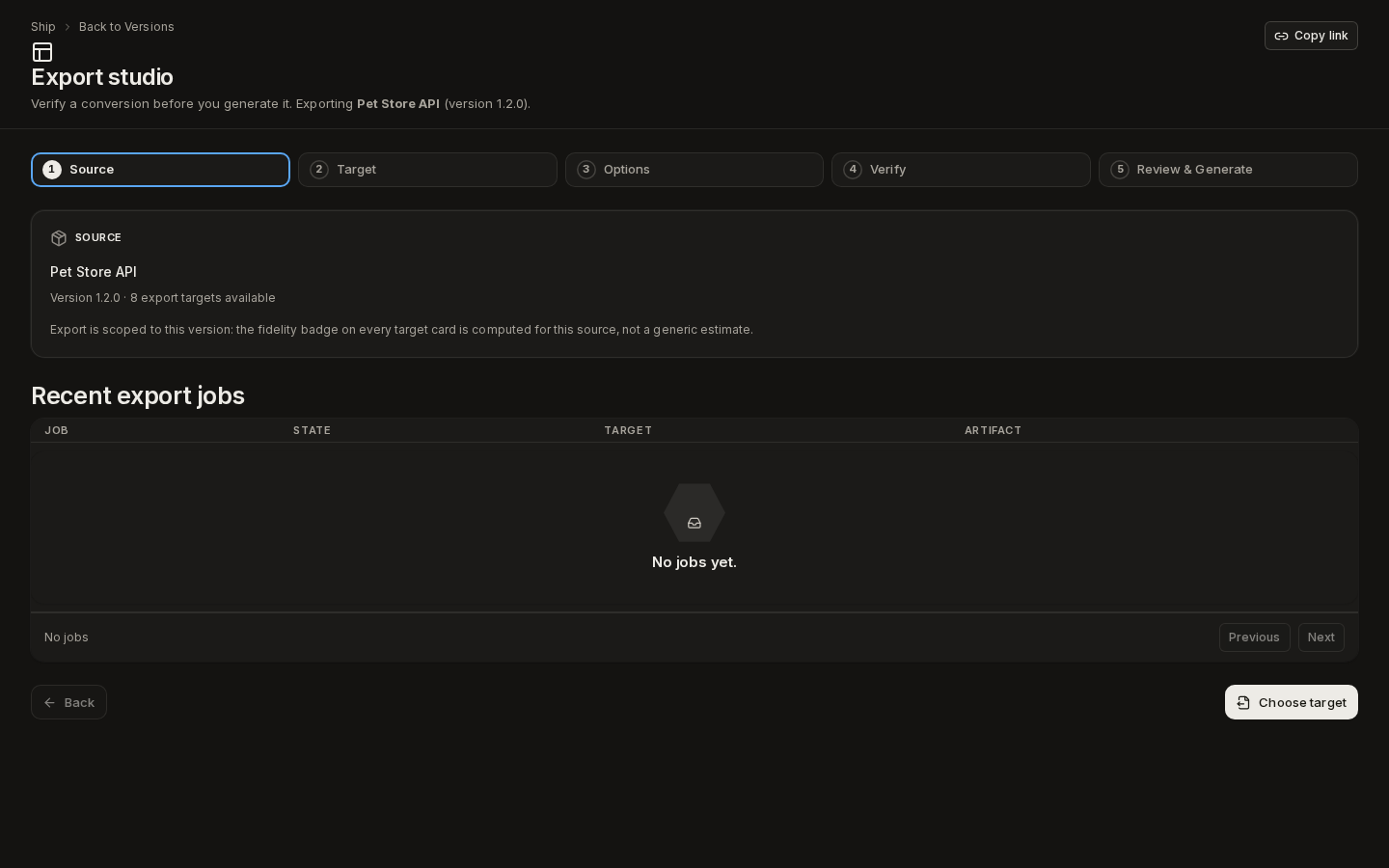1389x868 pixels.
Task: Go to Next page of export jobs
Action: pyautogui.click(x=1321, y=637)
